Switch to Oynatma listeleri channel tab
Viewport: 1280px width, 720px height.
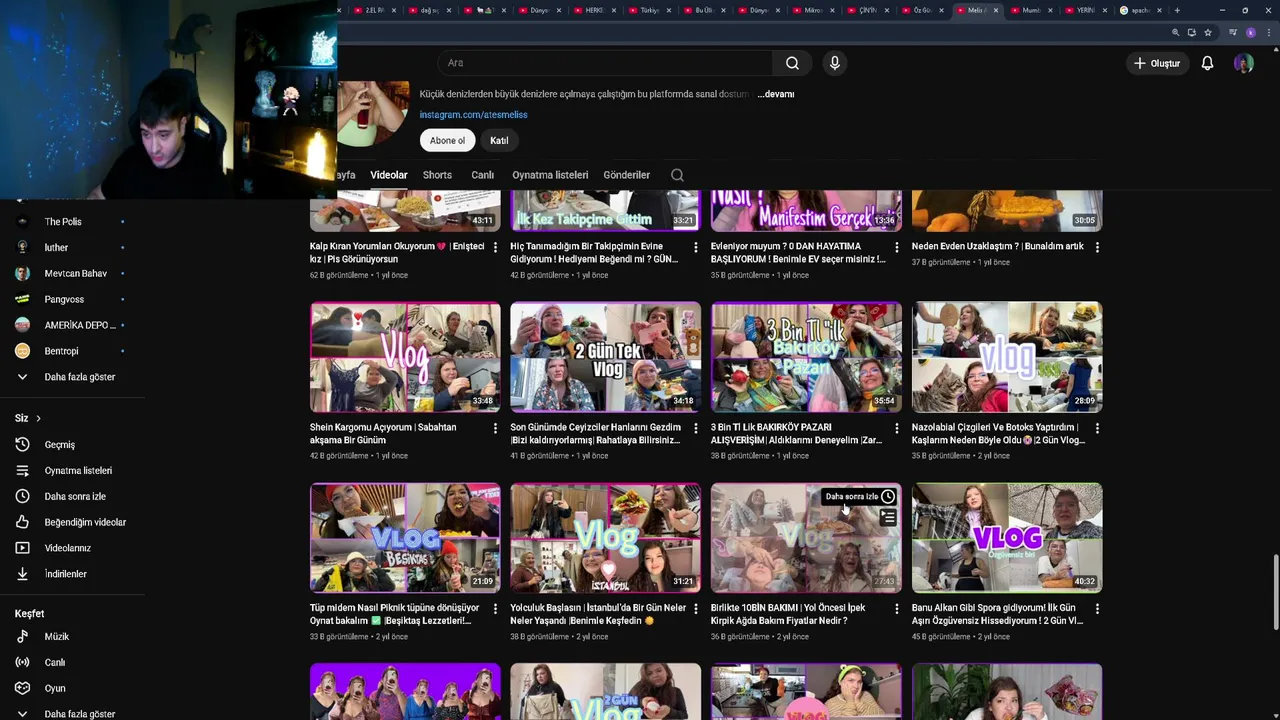(550, 175)
